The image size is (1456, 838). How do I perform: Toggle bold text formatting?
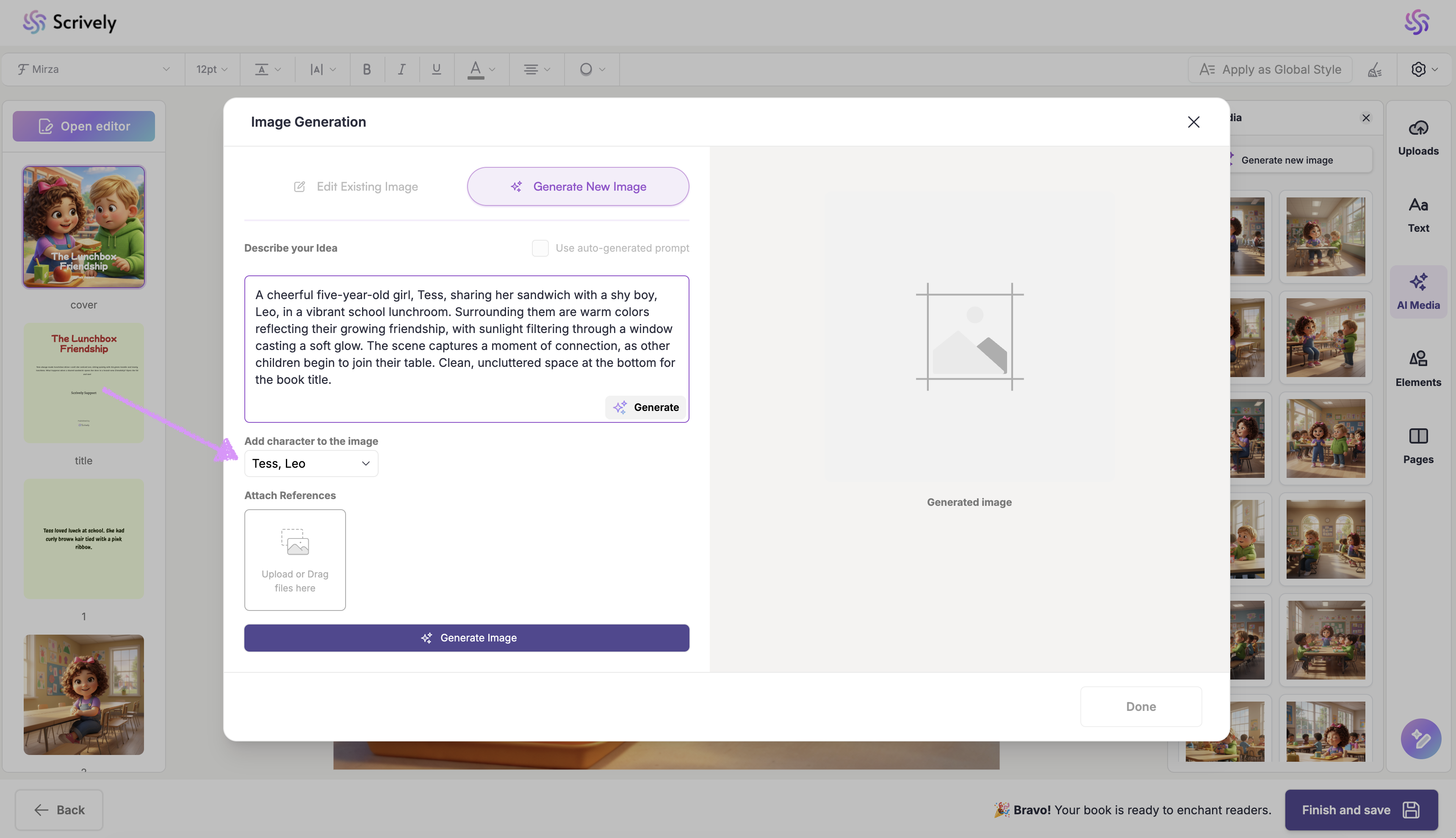click(366, 69)
